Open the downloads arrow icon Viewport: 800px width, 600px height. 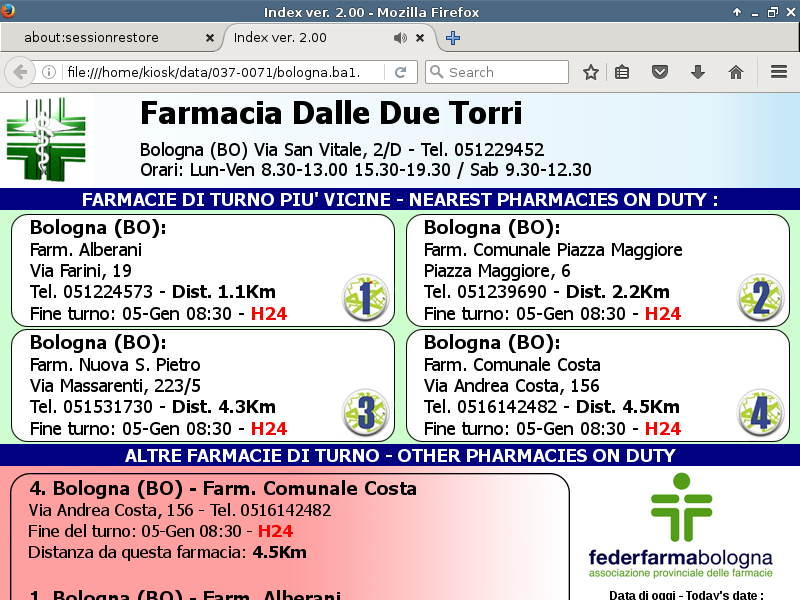[698, 72]
